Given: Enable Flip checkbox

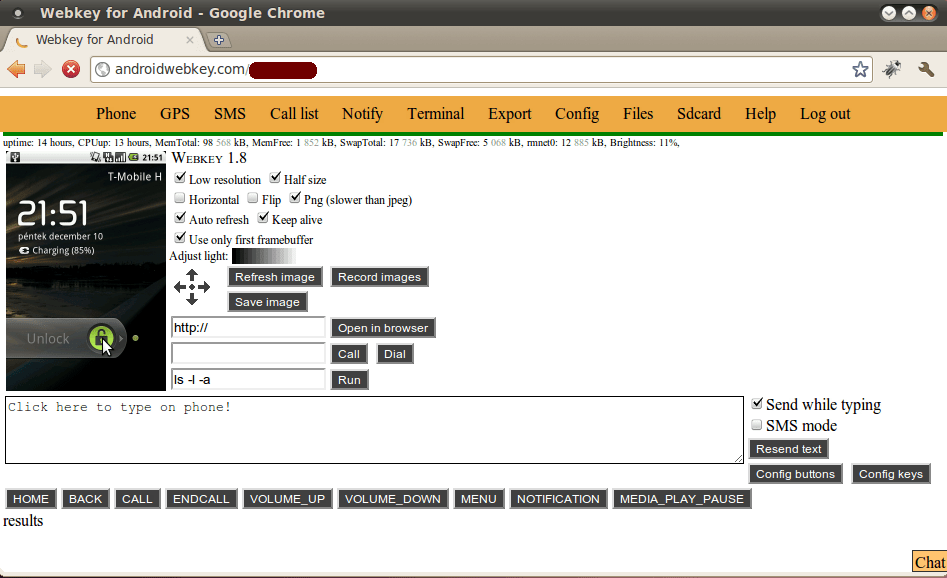Looking at the screenshot, I should coord(252,198).
